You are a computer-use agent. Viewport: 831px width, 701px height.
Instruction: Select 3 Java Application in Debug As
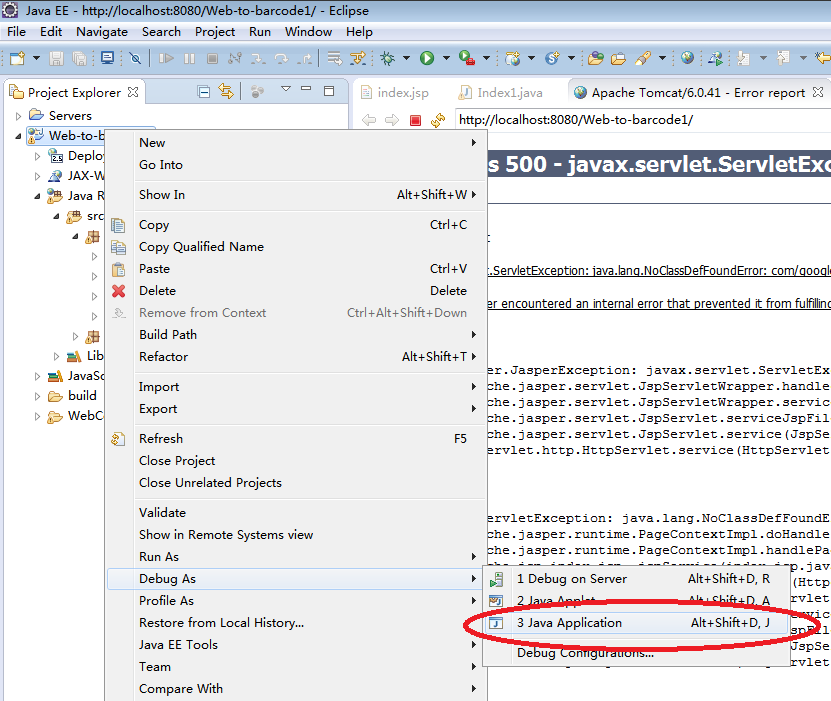[x=636, y=623]
